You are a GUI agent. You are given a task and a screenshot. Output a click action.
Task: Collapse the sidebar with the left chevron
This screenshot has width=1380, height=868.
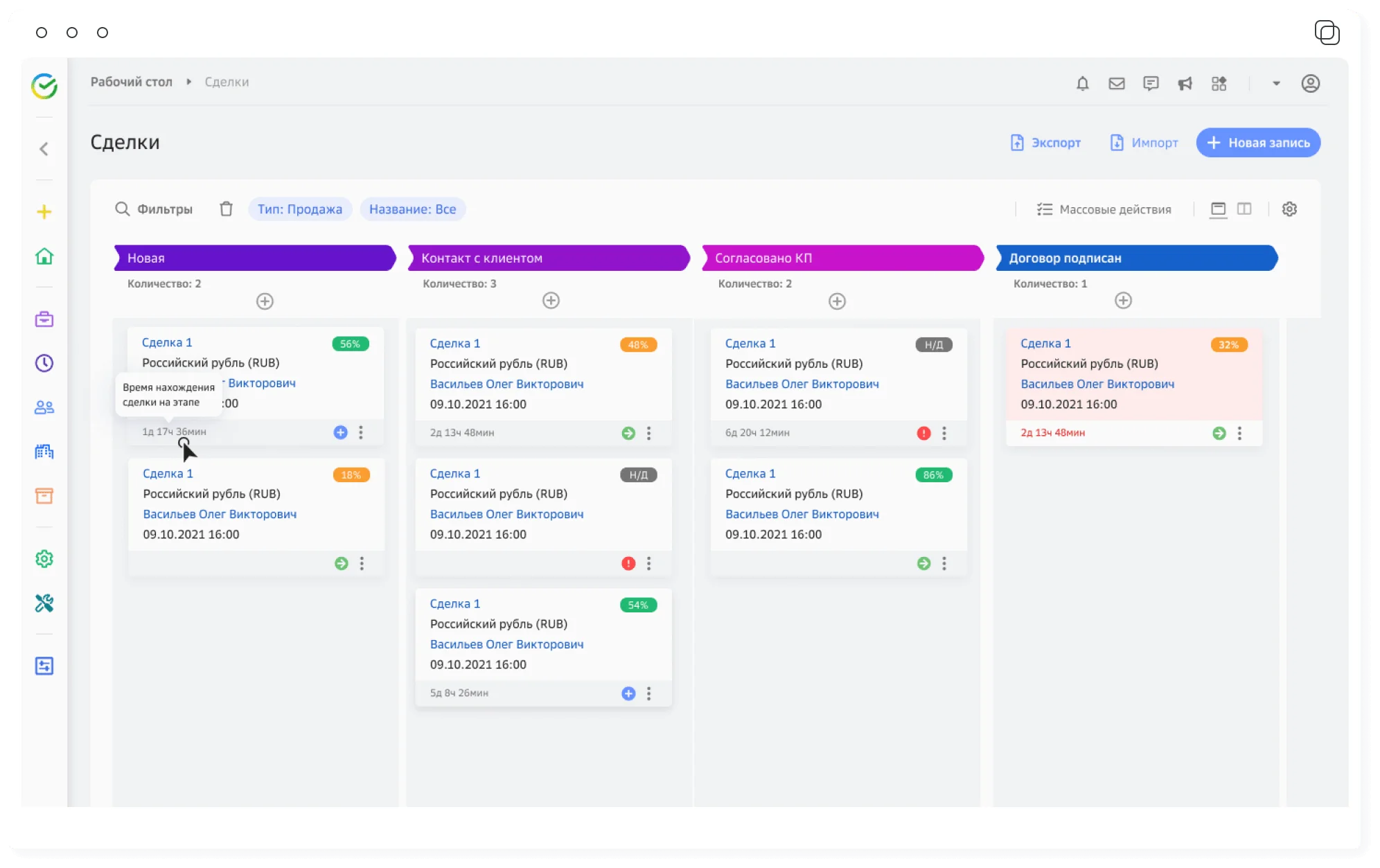click(44, 149)
